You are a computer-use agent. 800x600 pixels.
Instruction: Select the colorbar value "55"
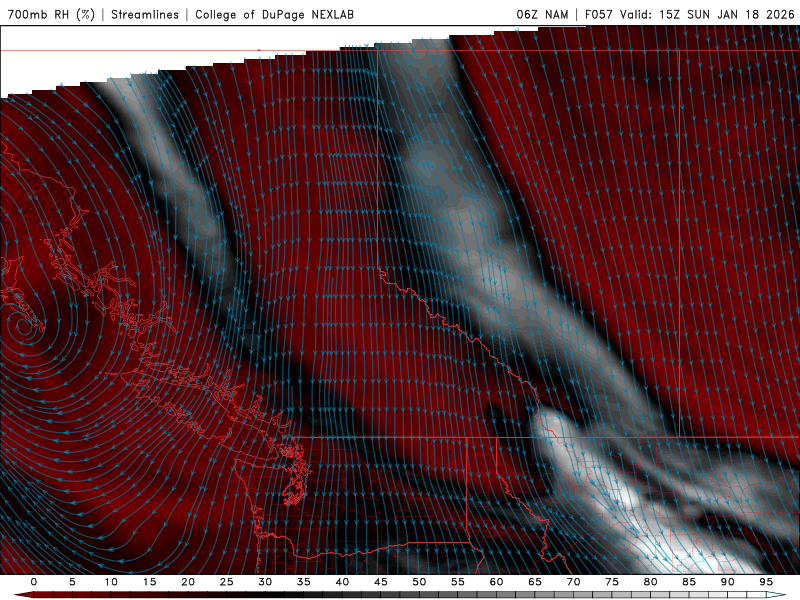(x=458, y=582)
